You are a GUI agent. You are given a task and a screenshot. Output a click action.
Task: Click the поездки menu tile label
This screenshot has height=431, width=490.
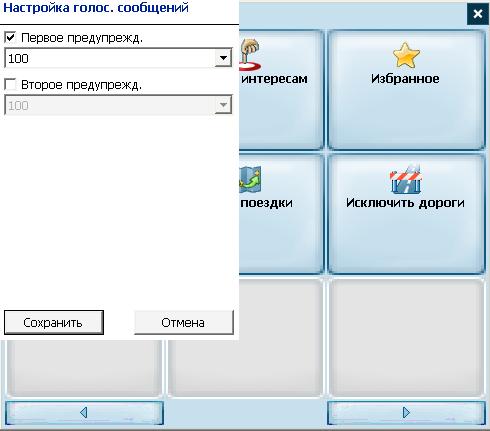pos(266,202)
